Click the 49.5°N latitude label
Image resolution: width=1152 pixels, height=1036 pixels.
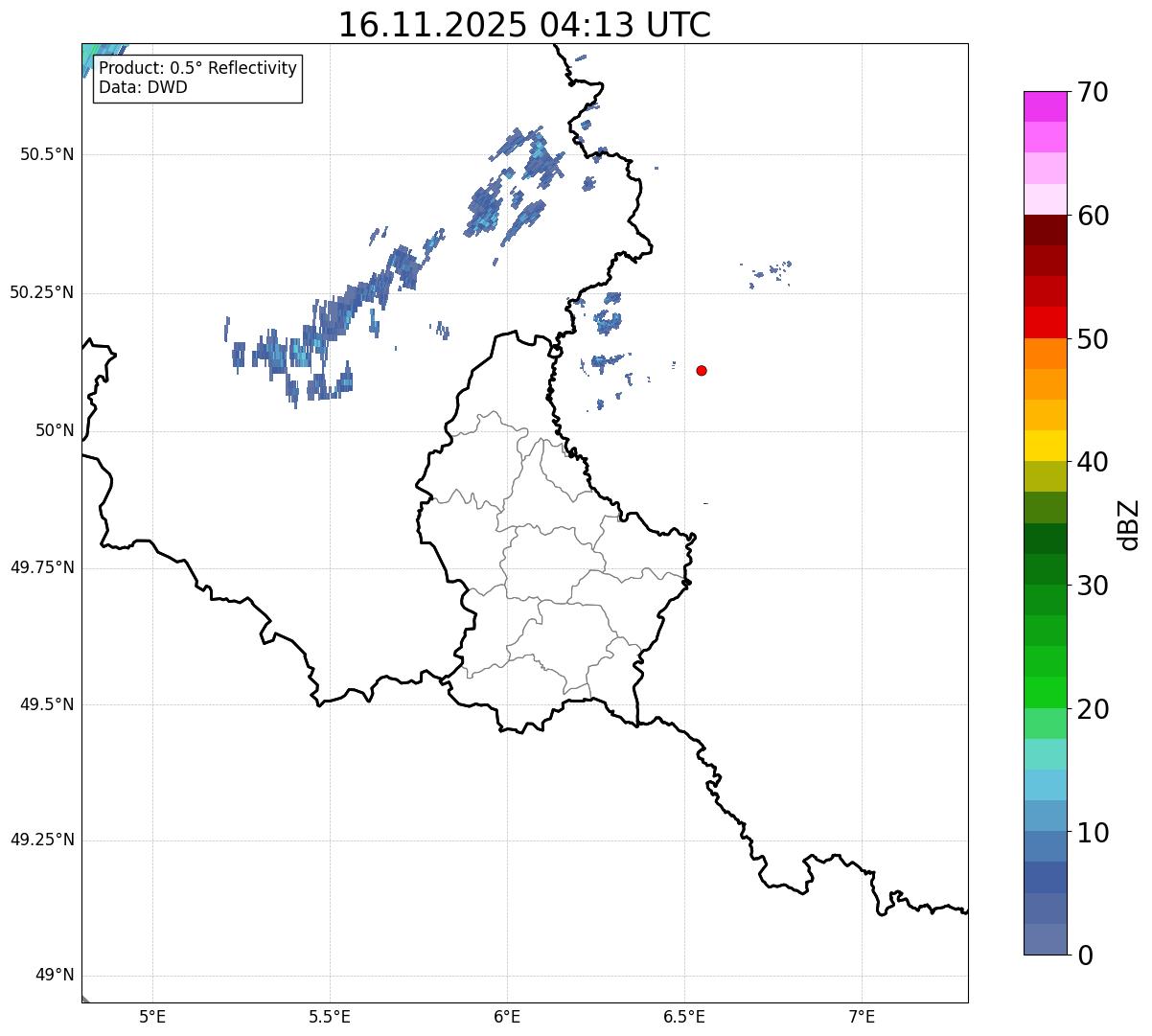pos(48,704)
